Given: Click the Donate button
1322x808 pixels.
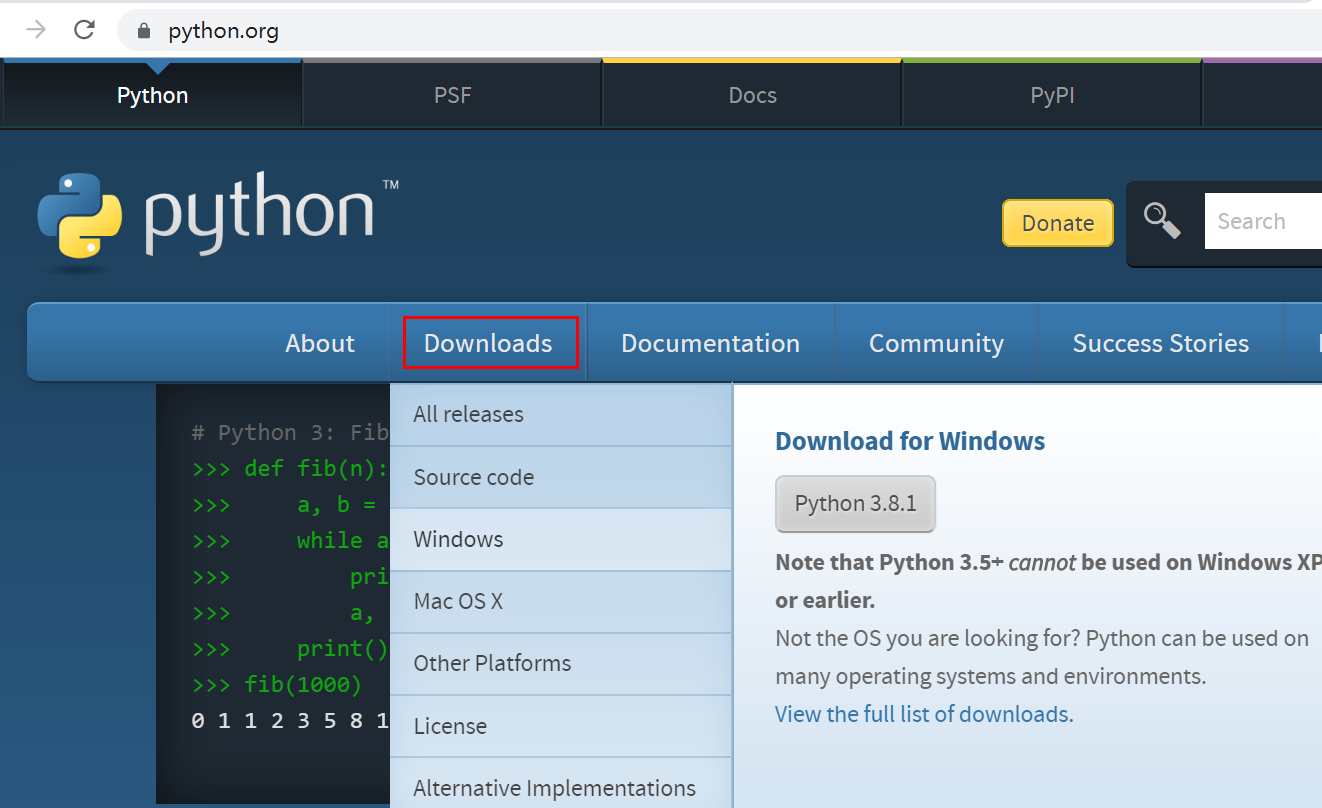Looking at the screenshot, I should (x=1057, y=223).
